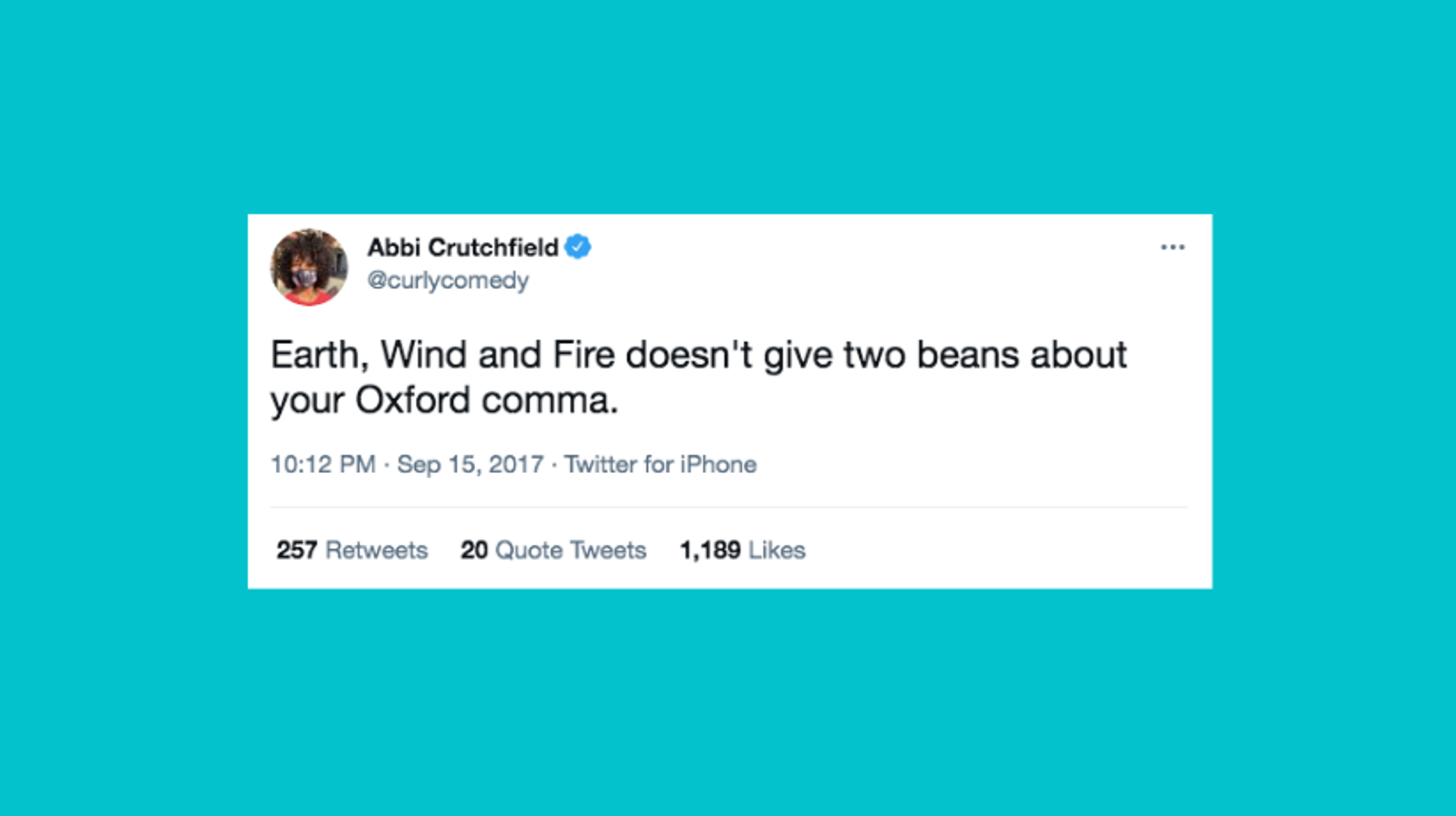The width and height of the screenshot is (1456, 816).
Task: View the 257 Retweets list
Action: point(351,550)
